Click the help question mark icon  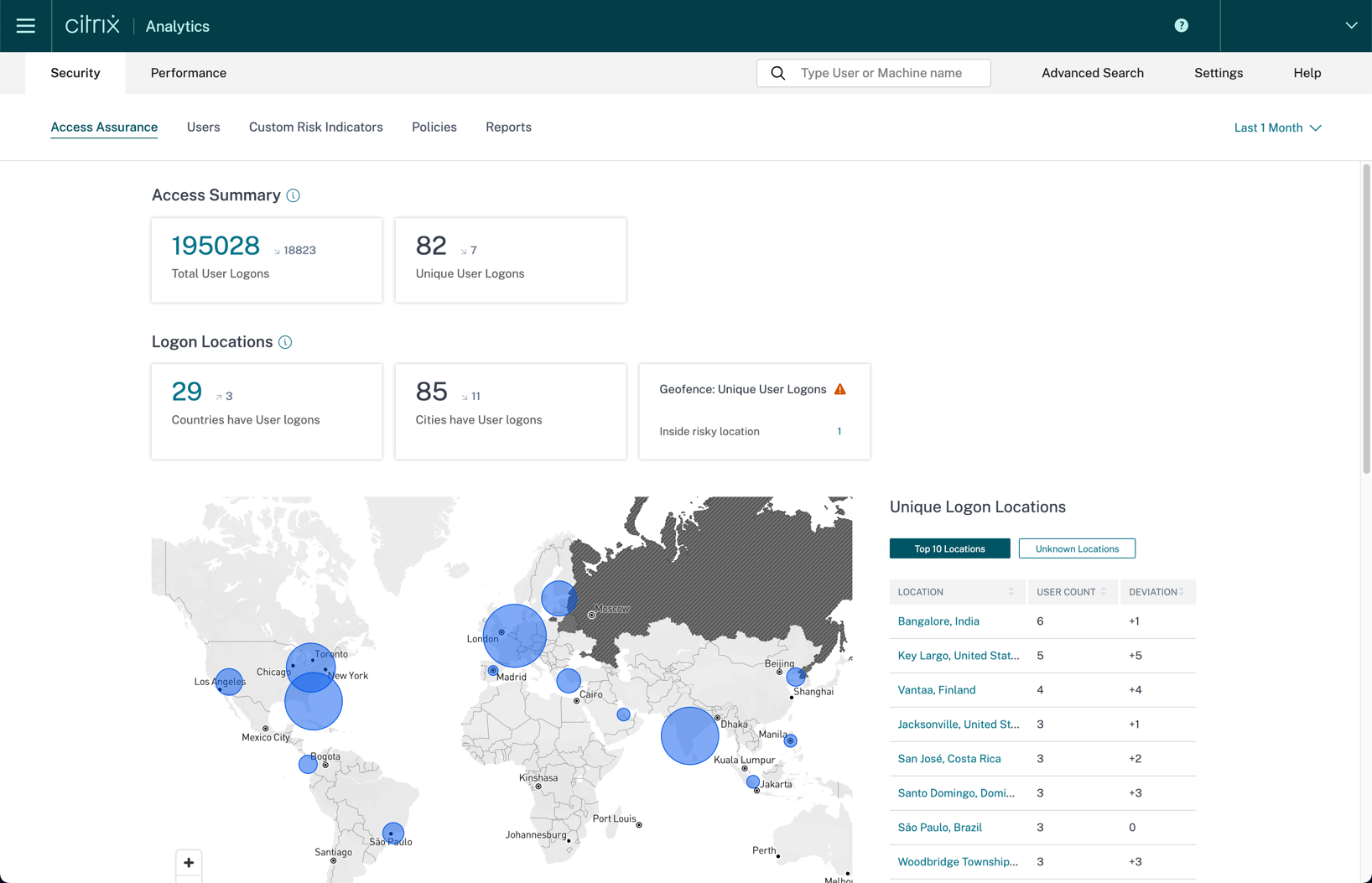pos(1181,25)
